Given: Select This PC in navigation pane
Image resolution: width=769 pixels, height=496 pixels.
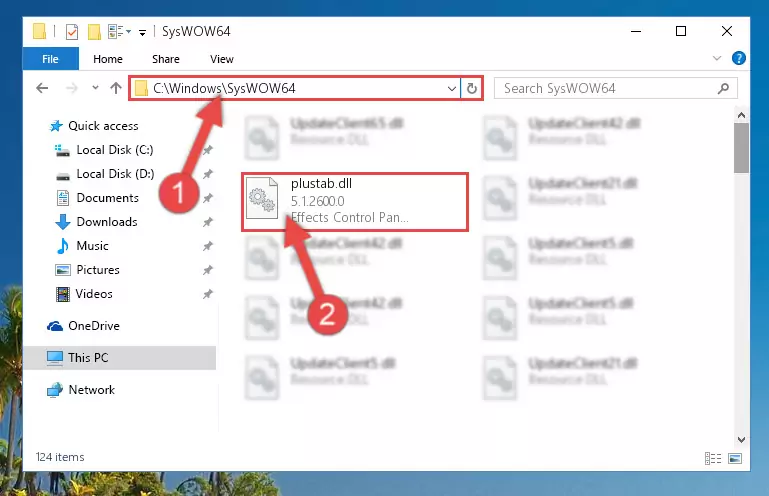Looking at the screenshot, I should coord(120,358).
